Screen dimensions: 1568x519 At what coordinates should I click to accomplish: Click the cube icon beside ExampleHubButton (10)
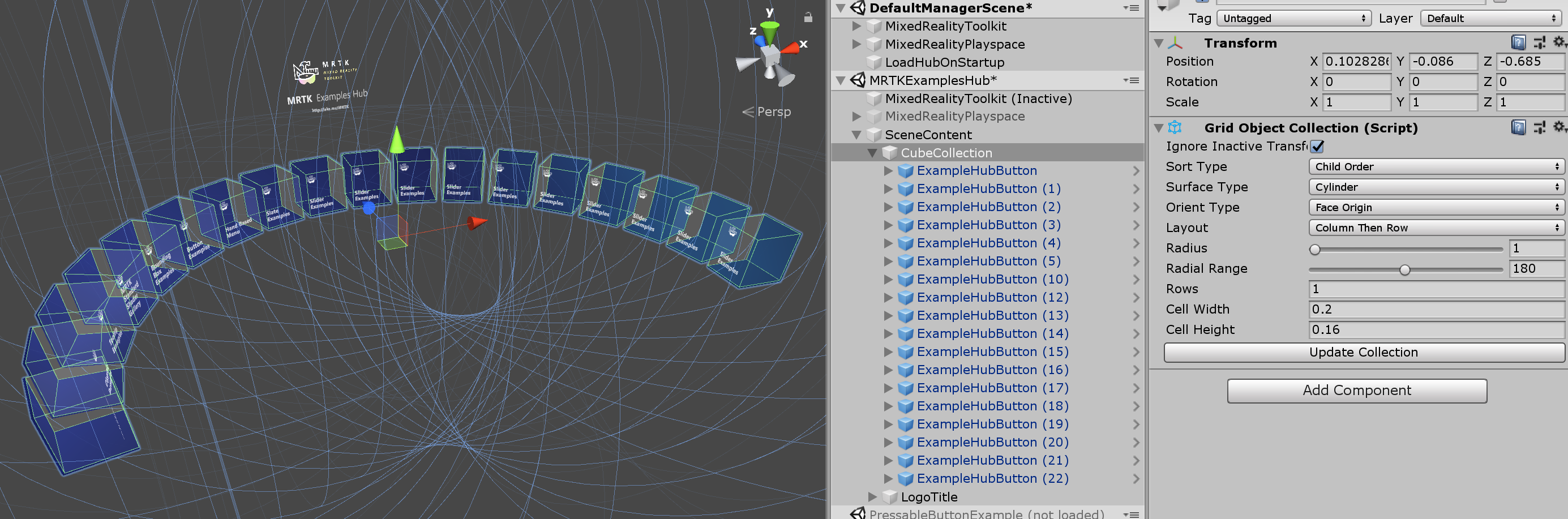[x=905, y=279]
